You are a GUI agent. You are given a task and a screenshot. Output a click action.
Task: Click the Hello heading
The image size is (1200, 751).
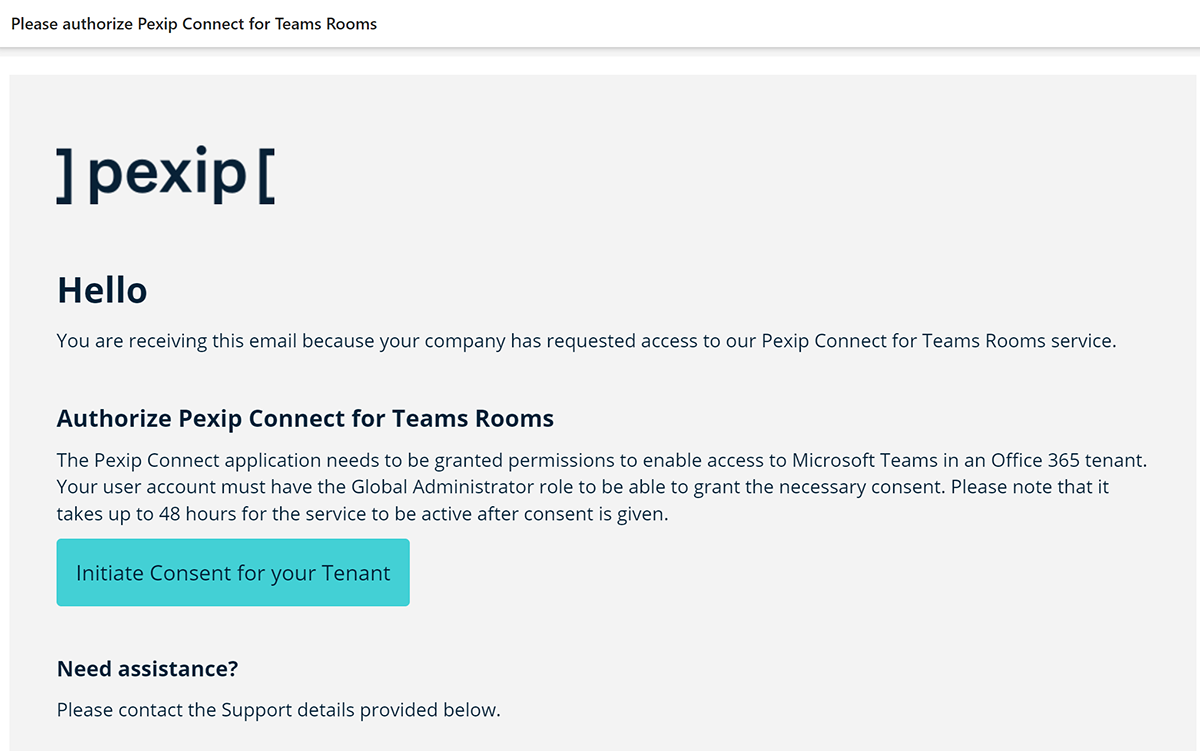(102, 290)
